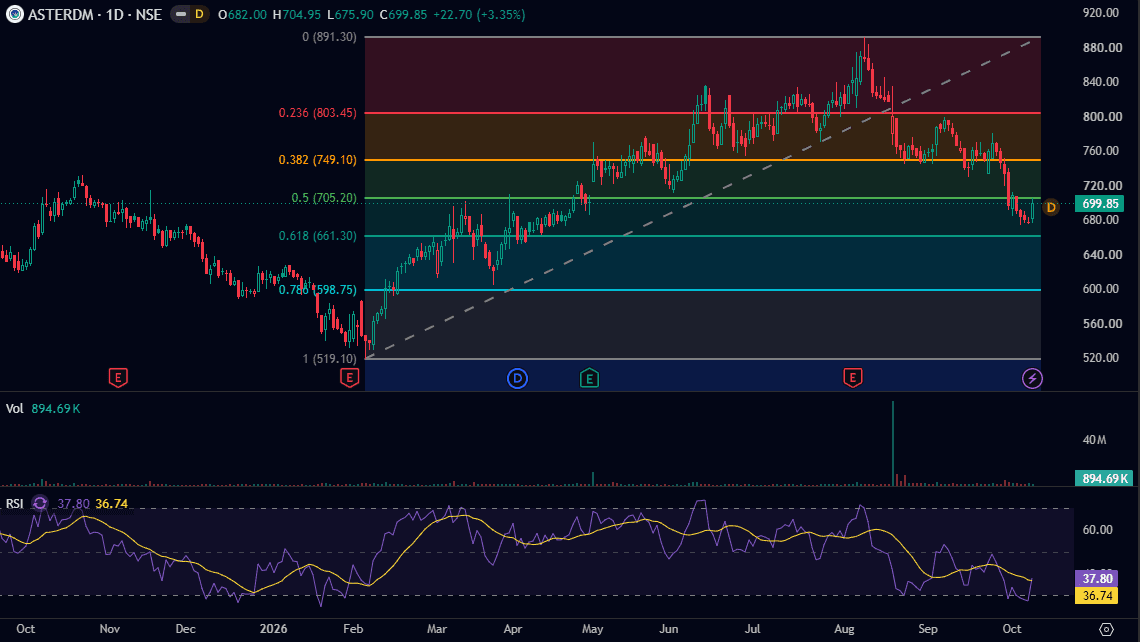Click the 920.00 price axis label

pos(1101,12)
